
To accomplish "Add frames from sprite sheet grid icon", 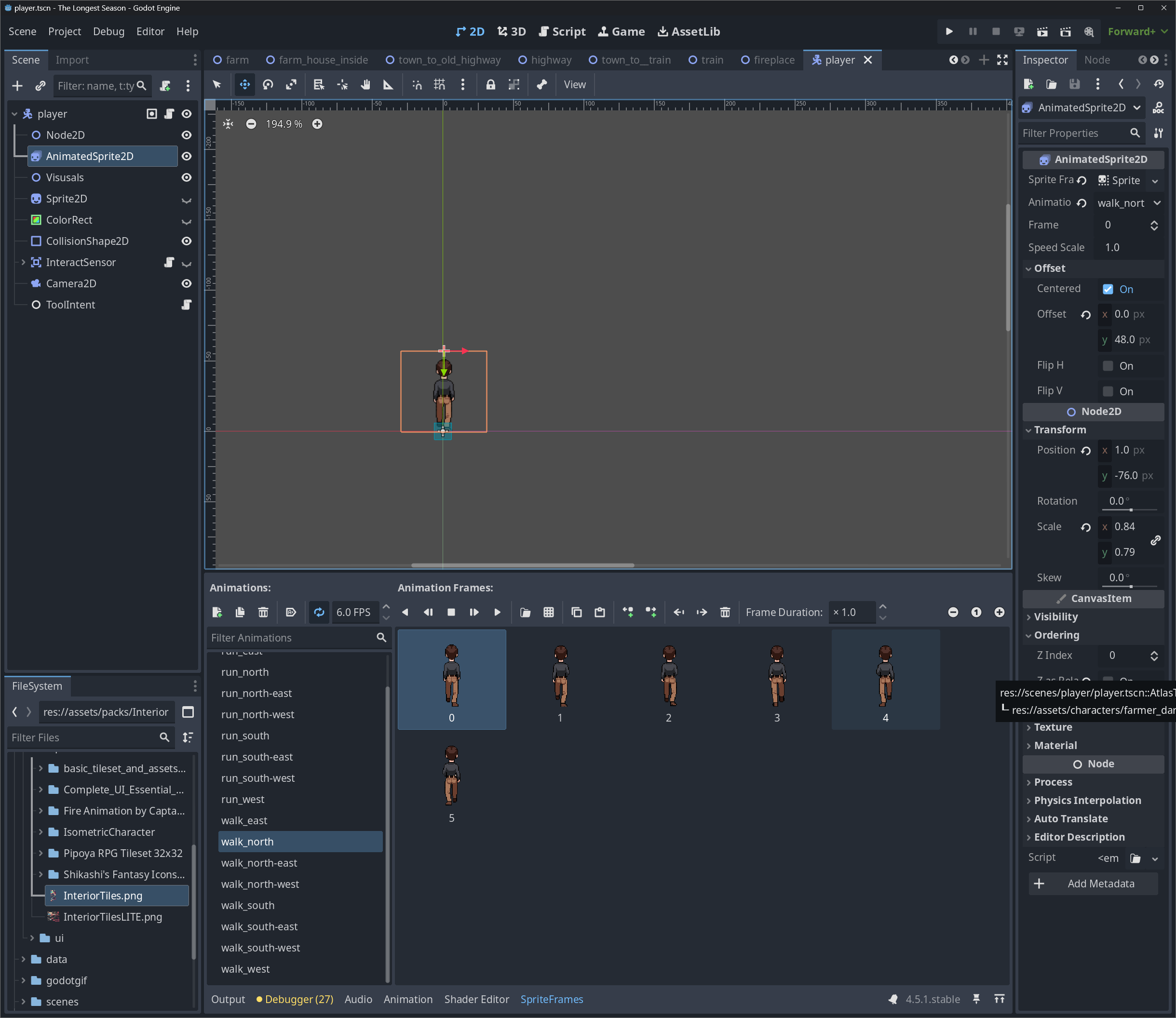I will click(548, 612).
